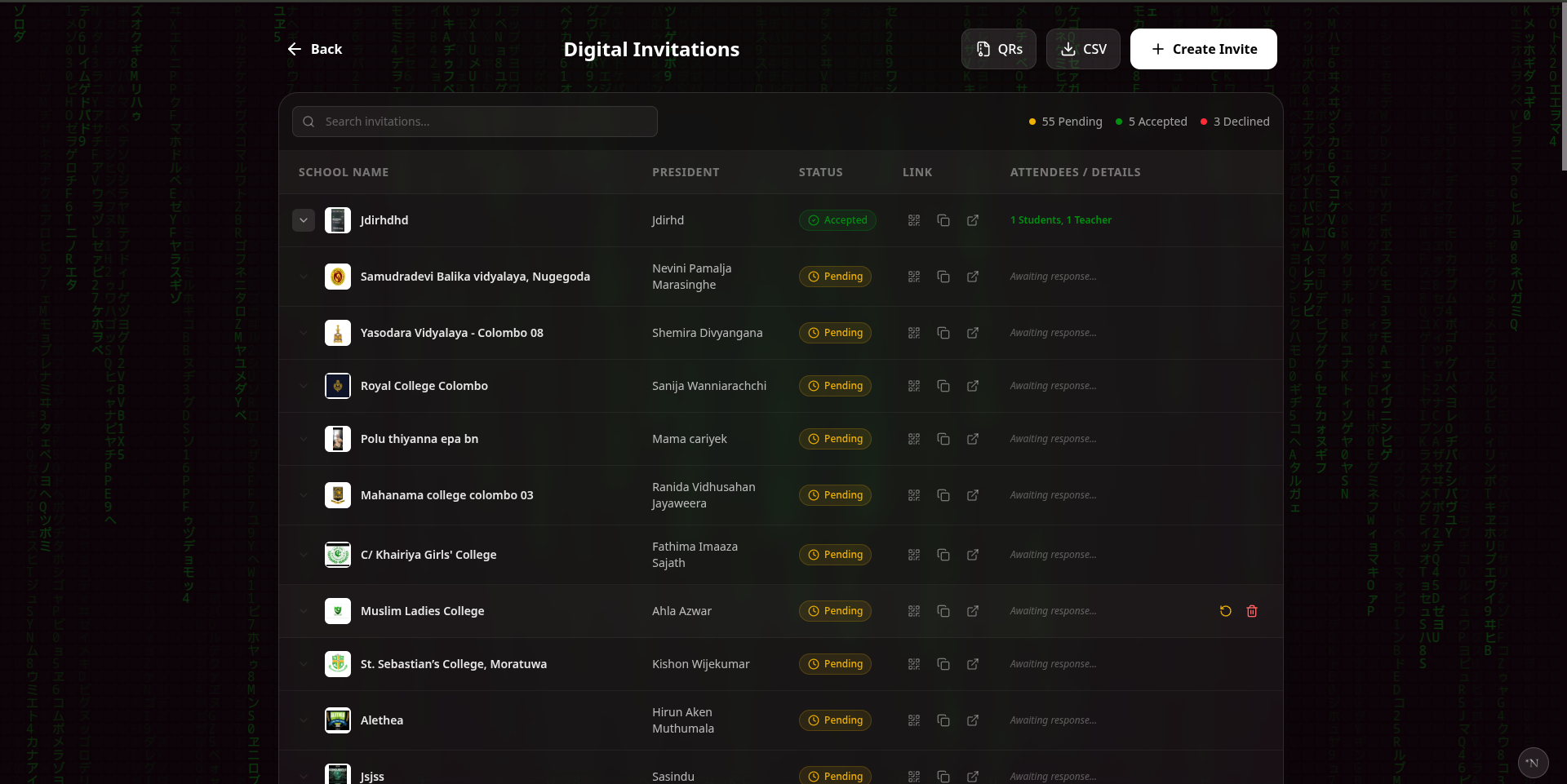1567x784 pixels.
Task: Copy link for St. Sebastian's College, Moratuwa
Action: pos(943,664)
